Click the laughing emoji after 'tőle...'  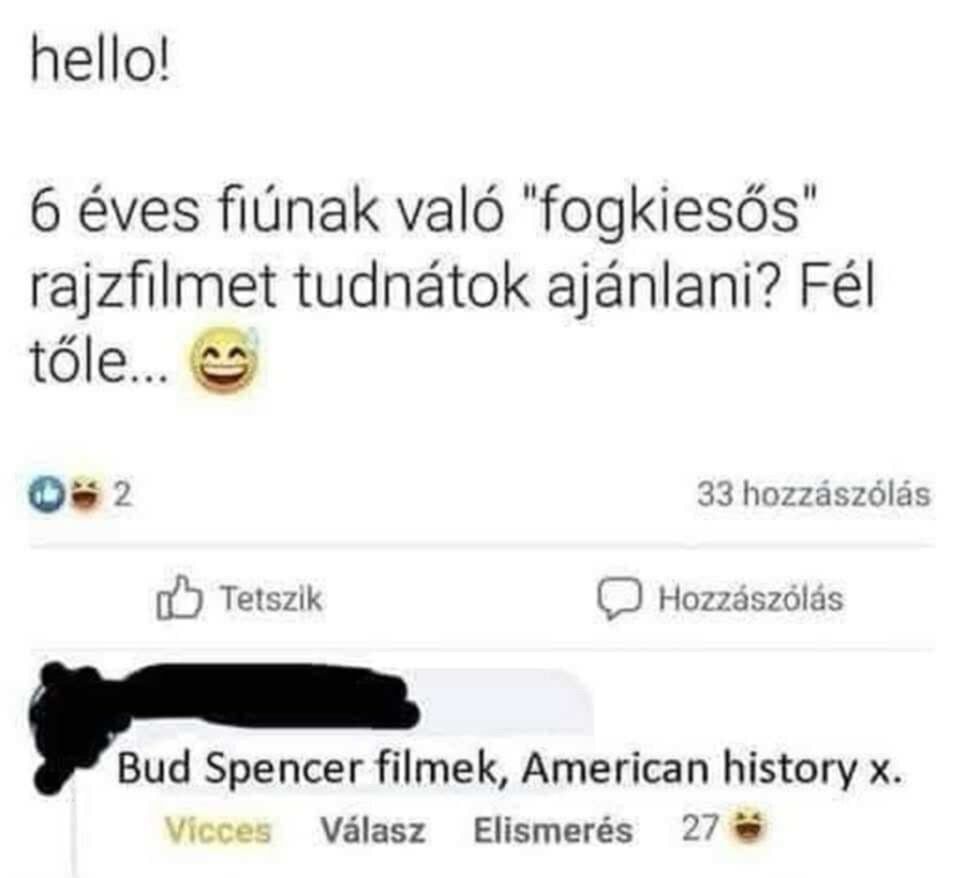coord(225,363)
